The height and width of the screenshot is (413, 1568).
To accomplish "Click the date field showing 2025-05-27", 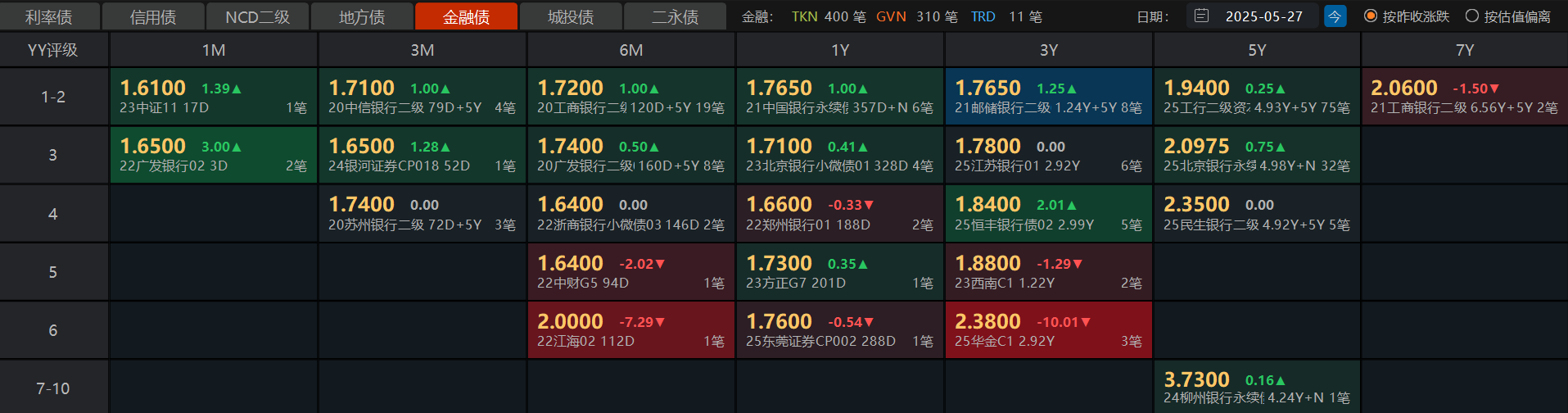I will [x=1263, y=16].
